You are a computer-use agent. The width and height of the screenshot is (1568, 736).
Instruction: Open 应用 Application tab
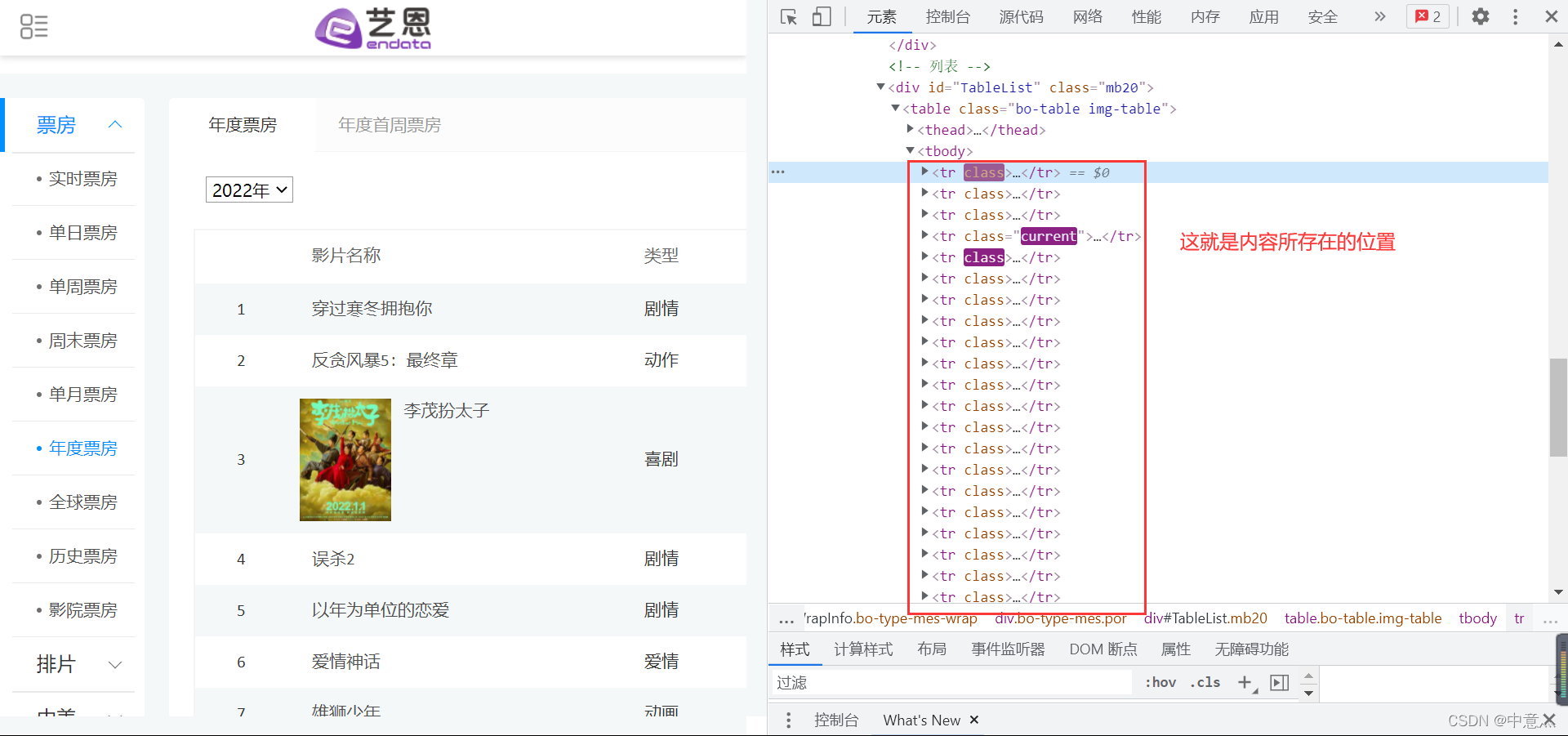[x=1264, y=16]
